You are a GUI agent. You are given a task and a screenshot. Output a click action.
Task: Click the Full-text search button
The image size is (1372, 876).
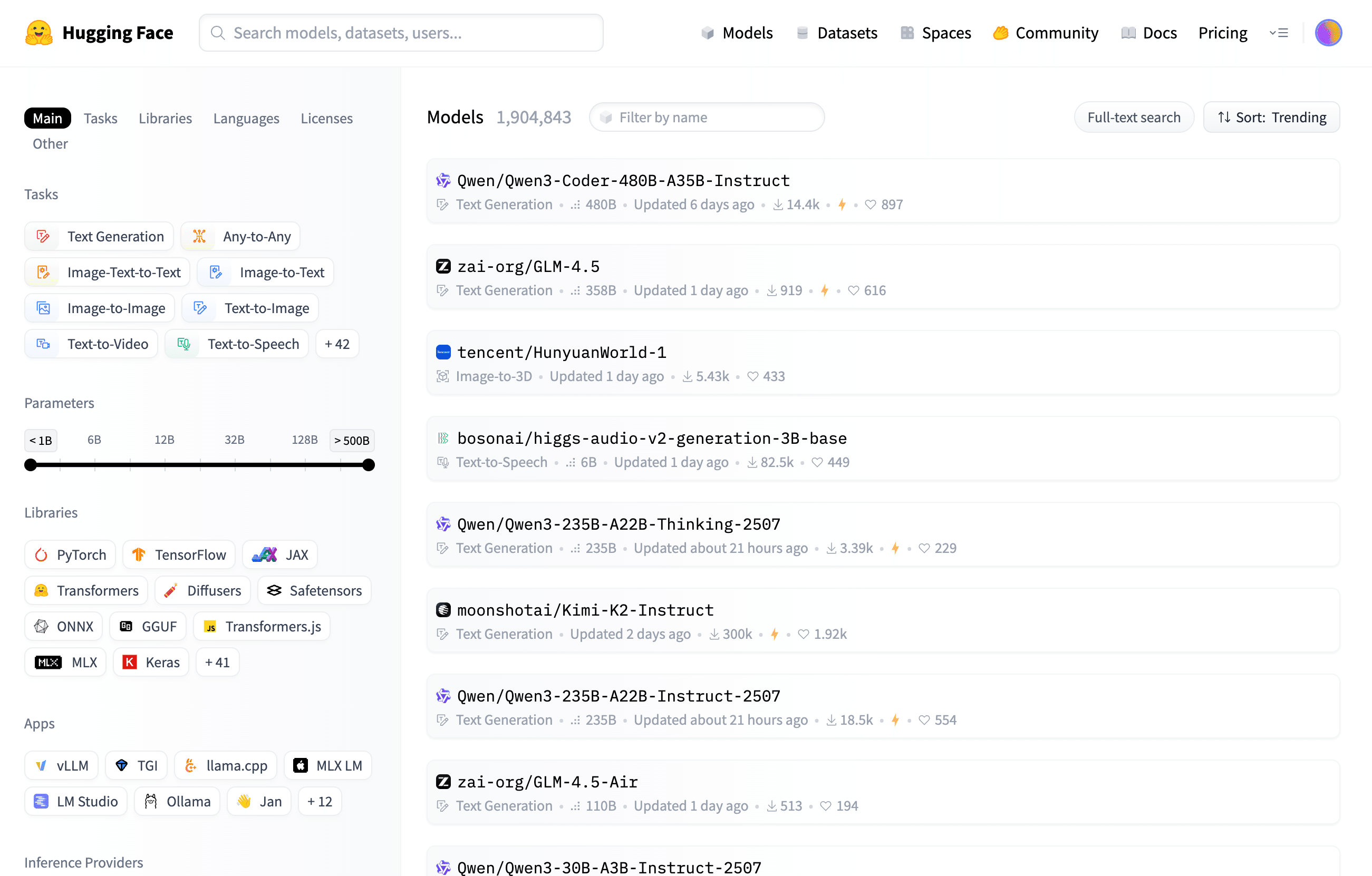pyautogui.click(x=1133, y=118)
